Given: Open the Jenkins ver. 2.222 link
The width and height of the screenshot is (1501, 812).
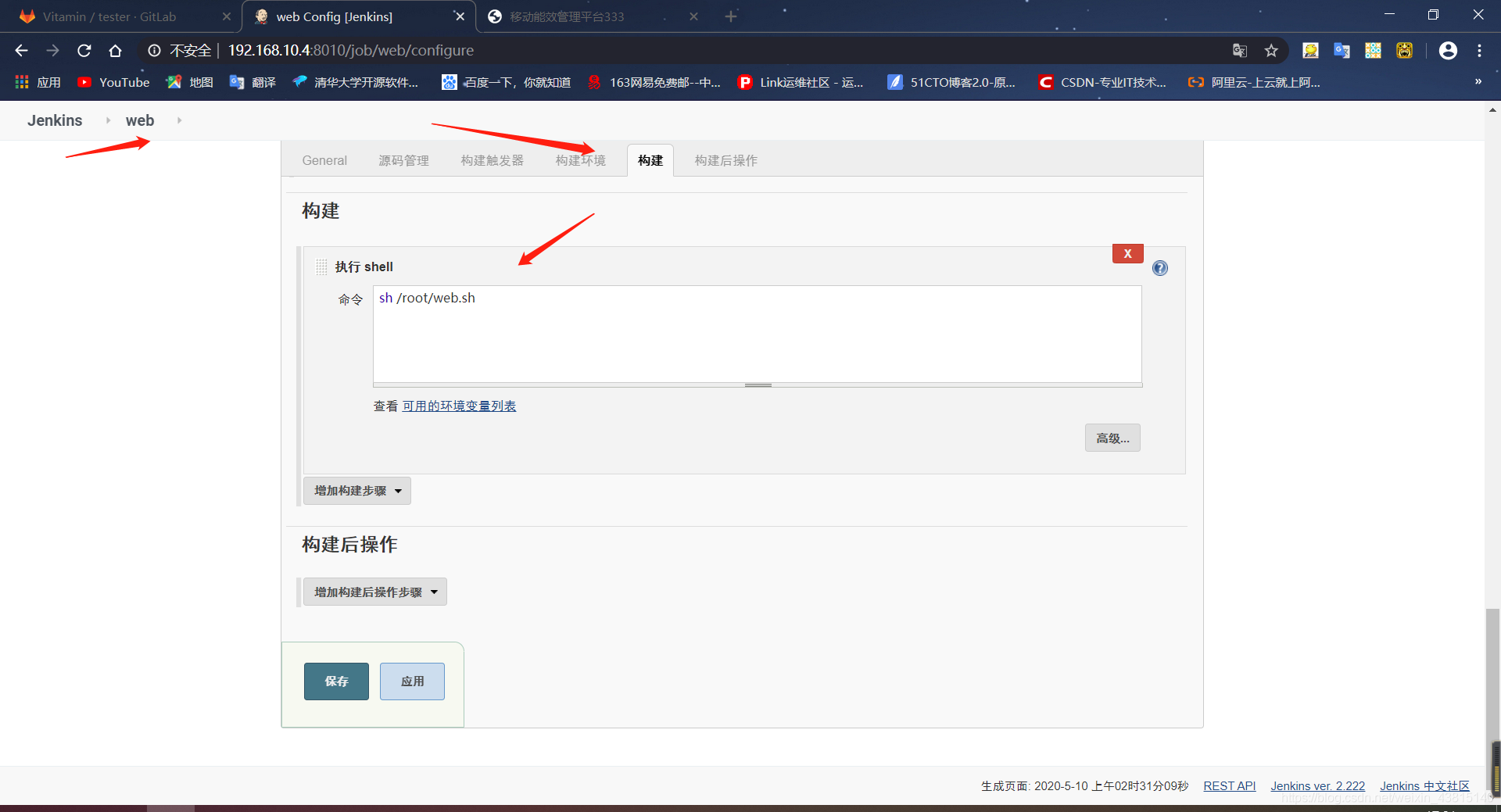Looking at the screenshot, I should pyautogui.click(x=1317, y=785).
